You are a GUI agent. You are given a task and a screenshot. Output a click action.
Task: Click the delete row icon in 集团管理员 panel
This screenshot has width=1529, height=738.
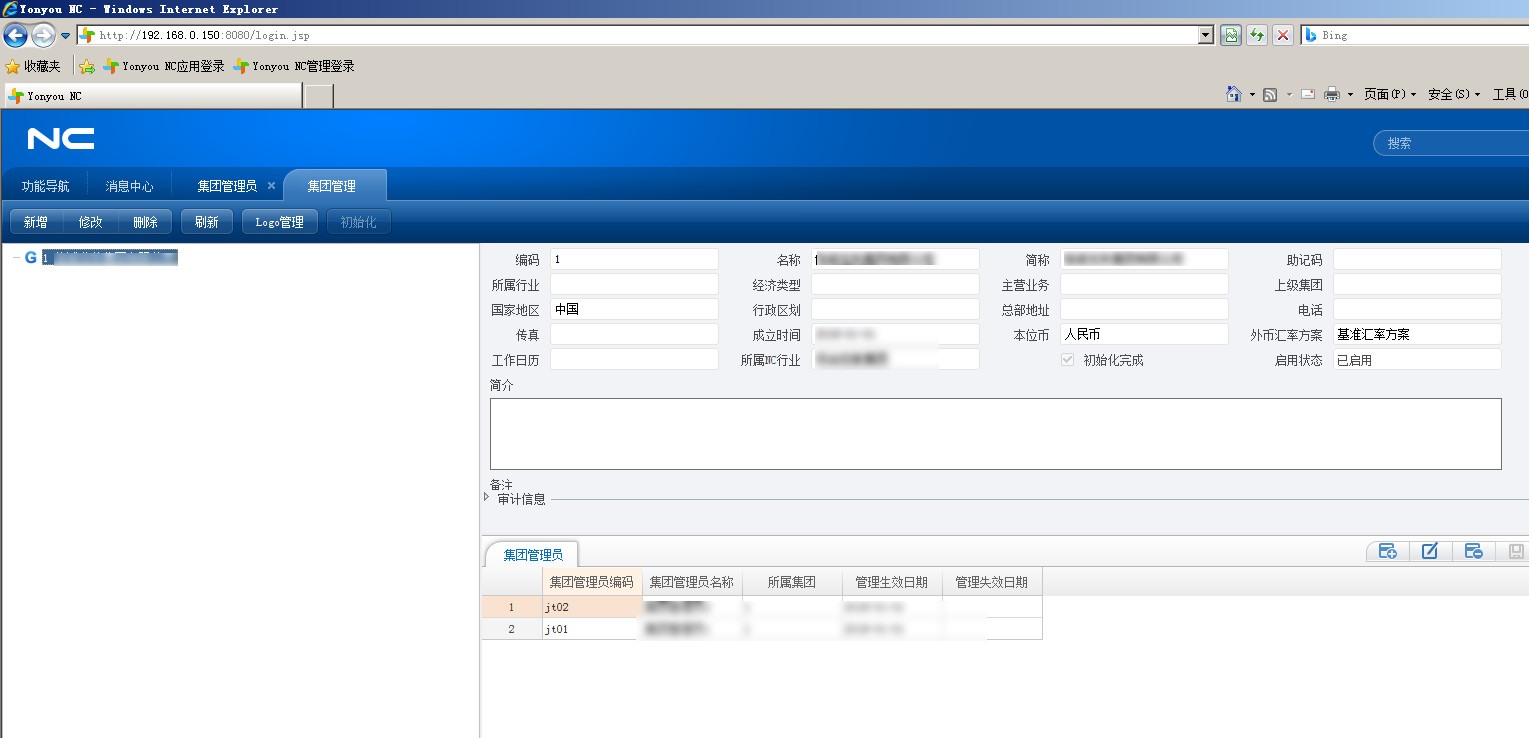tap(1473, 551)
